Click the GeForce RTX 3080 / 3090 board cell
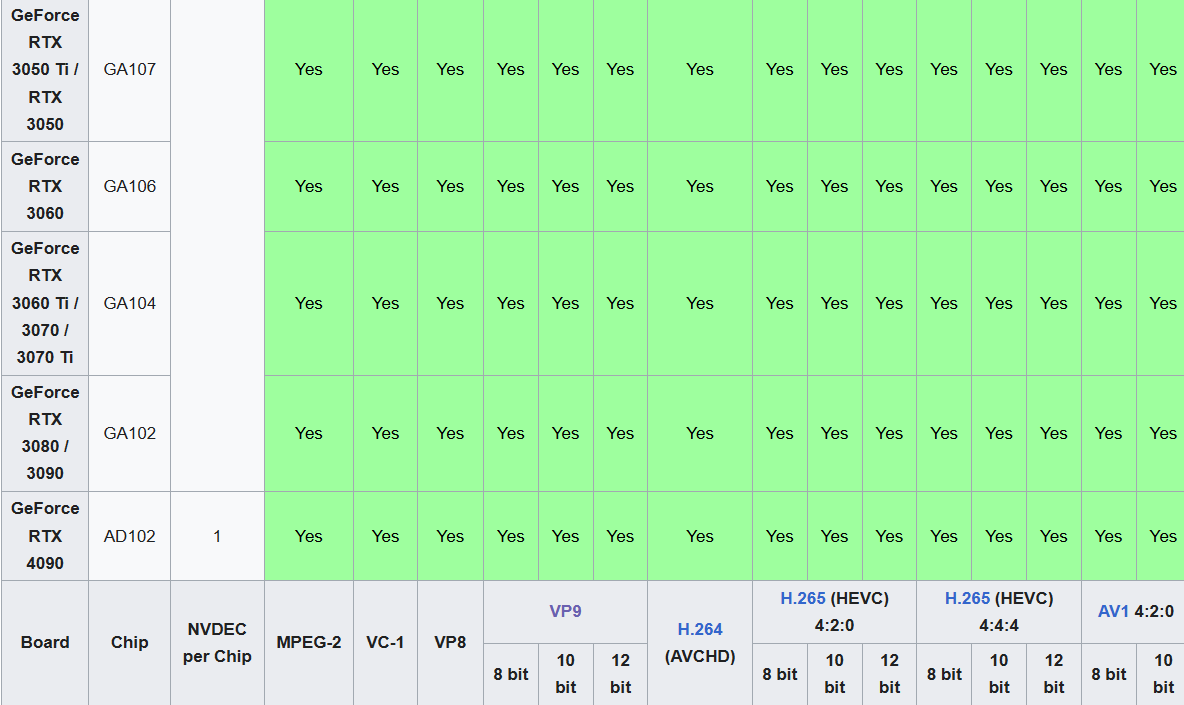This screenshot has height=705, width=1184. click(x=45, y=433)
